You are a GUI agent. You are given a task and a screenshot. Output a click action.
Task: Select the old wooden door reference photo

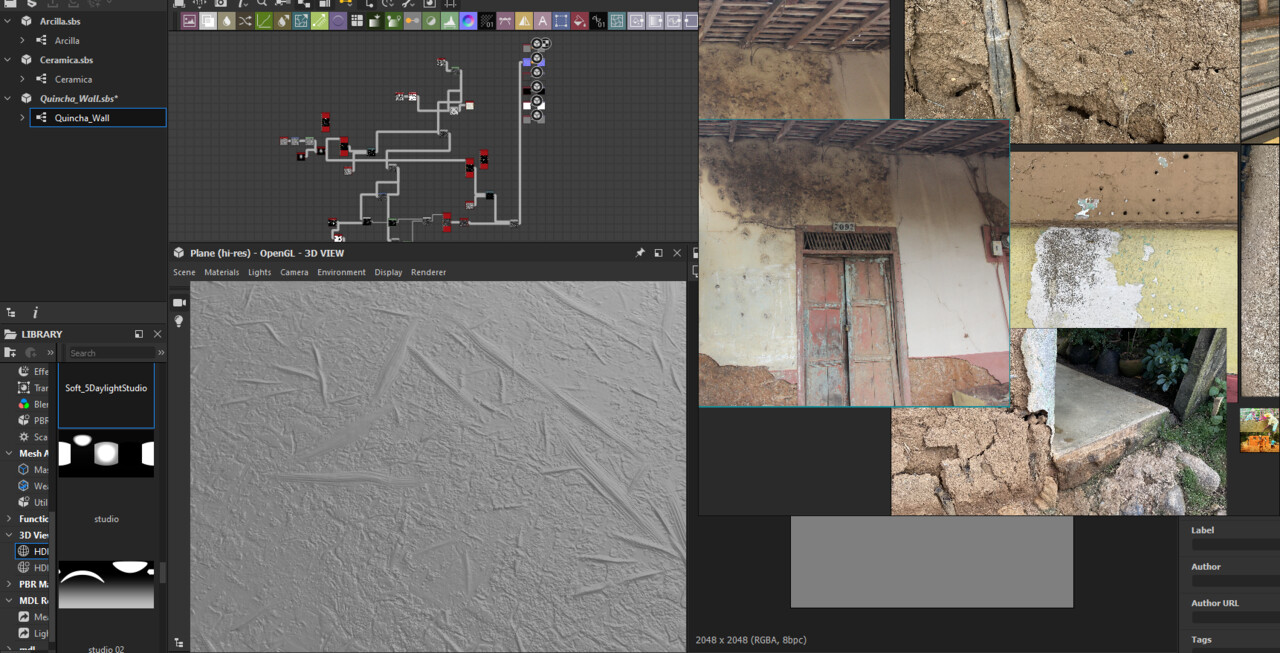click(x=854, y=263)
